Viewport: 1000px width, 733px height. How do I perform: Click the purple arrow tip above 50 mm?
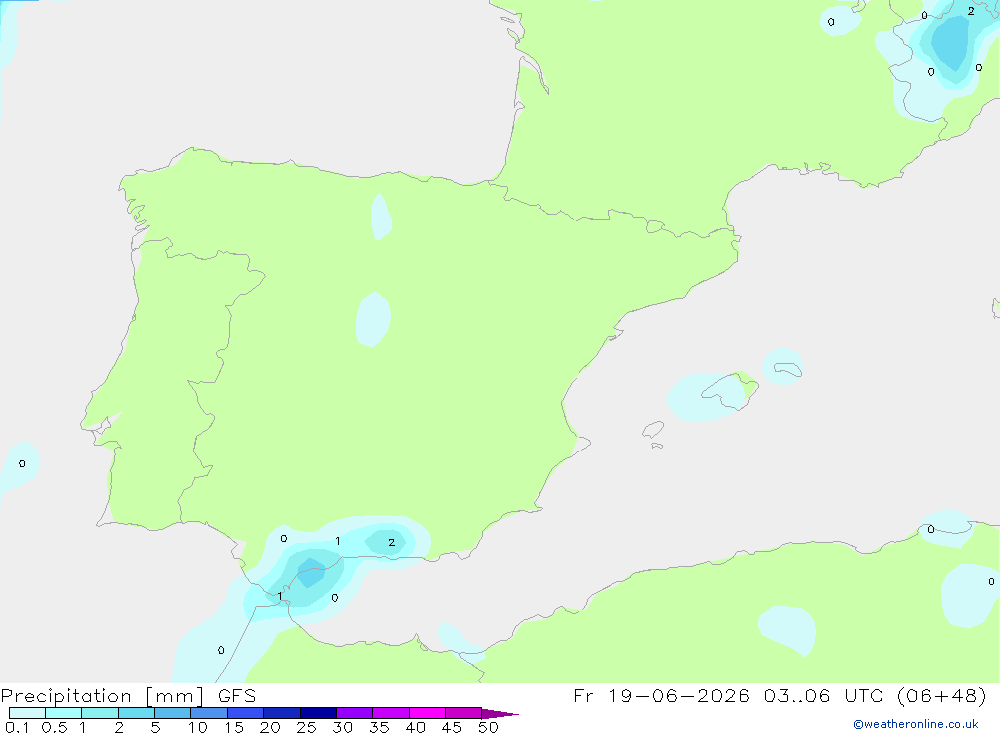click(500, 714)
